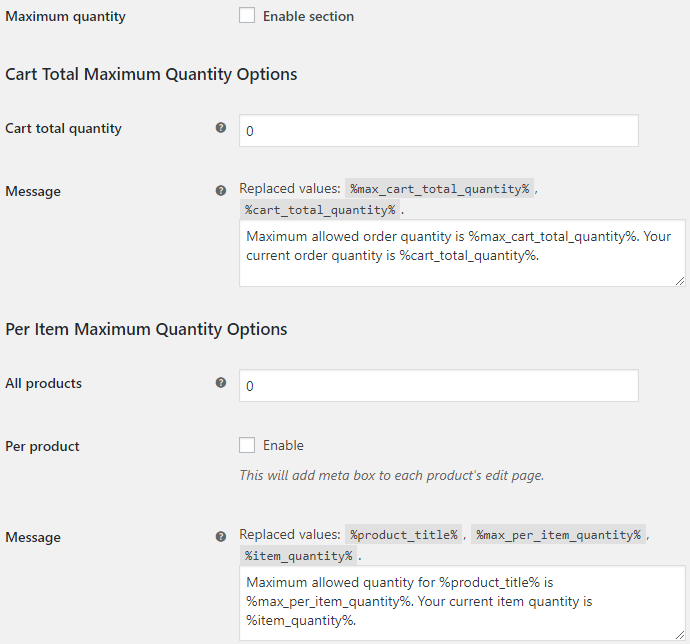Image resolution: width=690 pixels, height=644 pixels.
Task: Enable the Maximum quantity section checkbox
Action: click(247, 16)
